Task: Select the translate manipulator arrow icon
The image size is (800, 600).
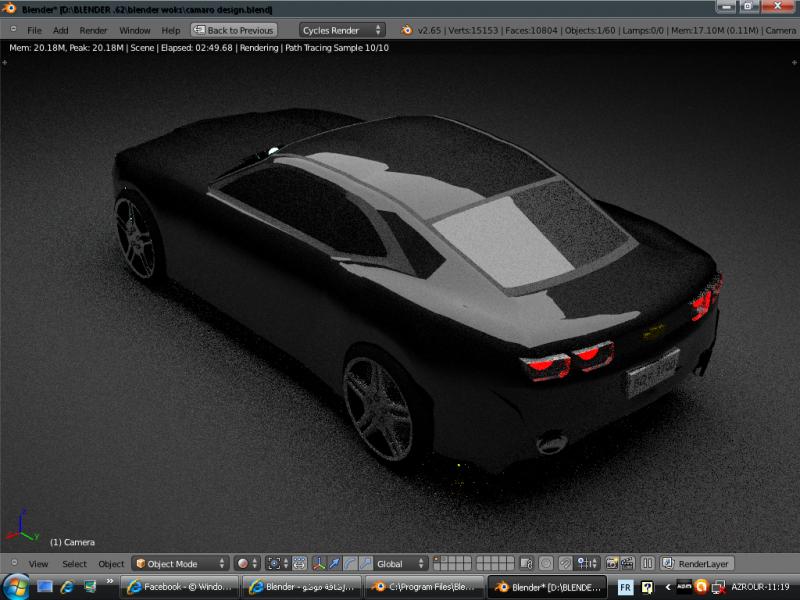Action: coord(334,564)
